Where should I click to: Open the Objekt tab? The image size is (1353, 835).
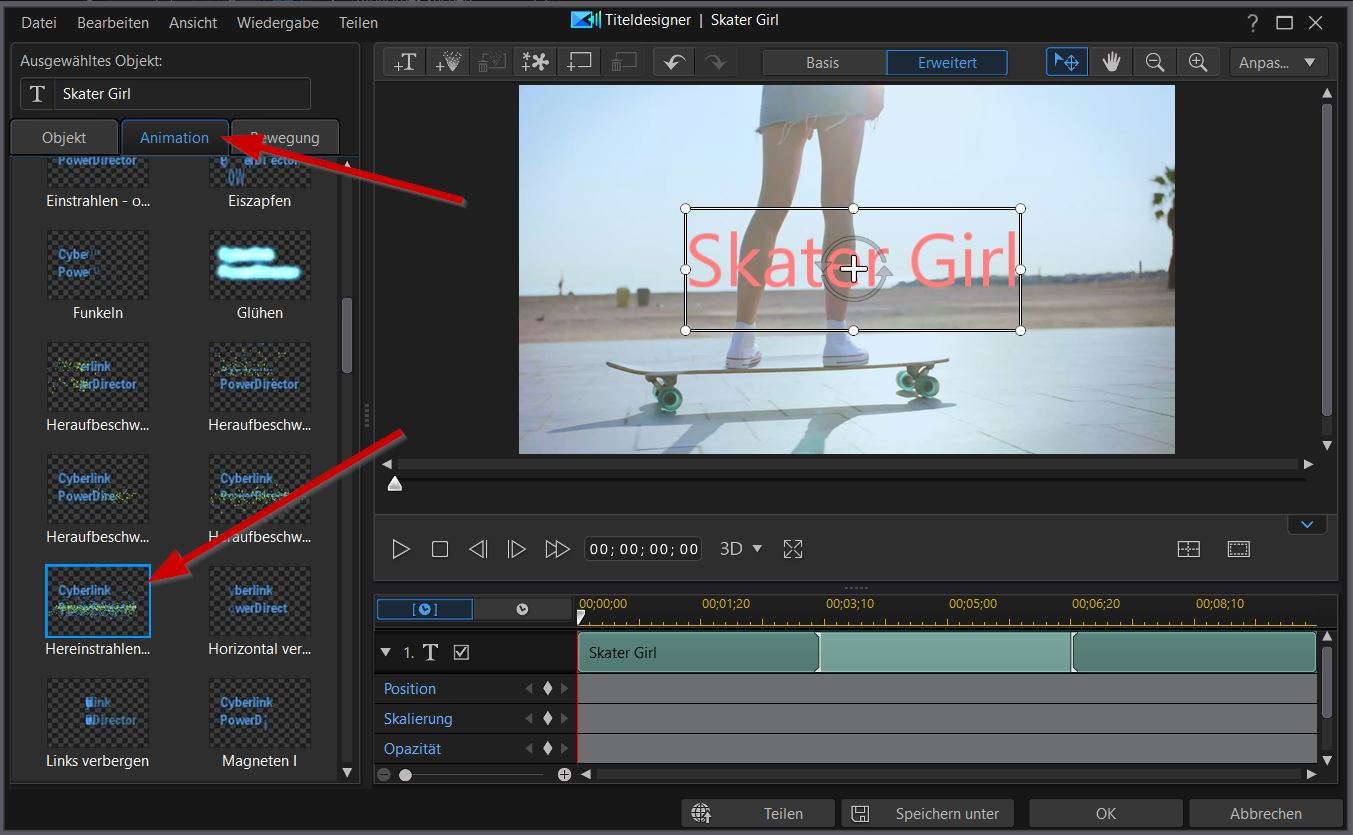click(64, 138)
